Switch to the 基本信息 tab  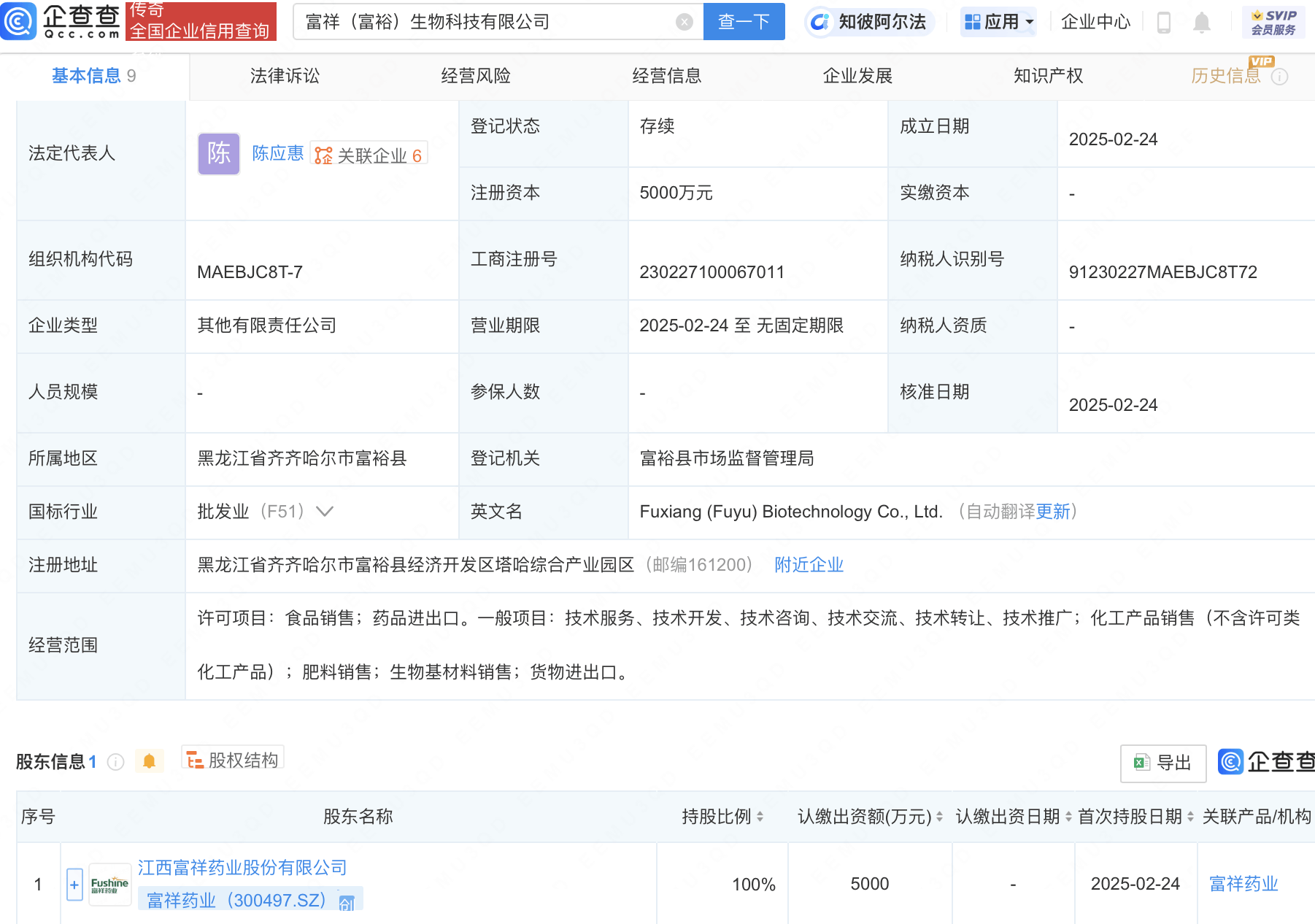tap(94, 76)
